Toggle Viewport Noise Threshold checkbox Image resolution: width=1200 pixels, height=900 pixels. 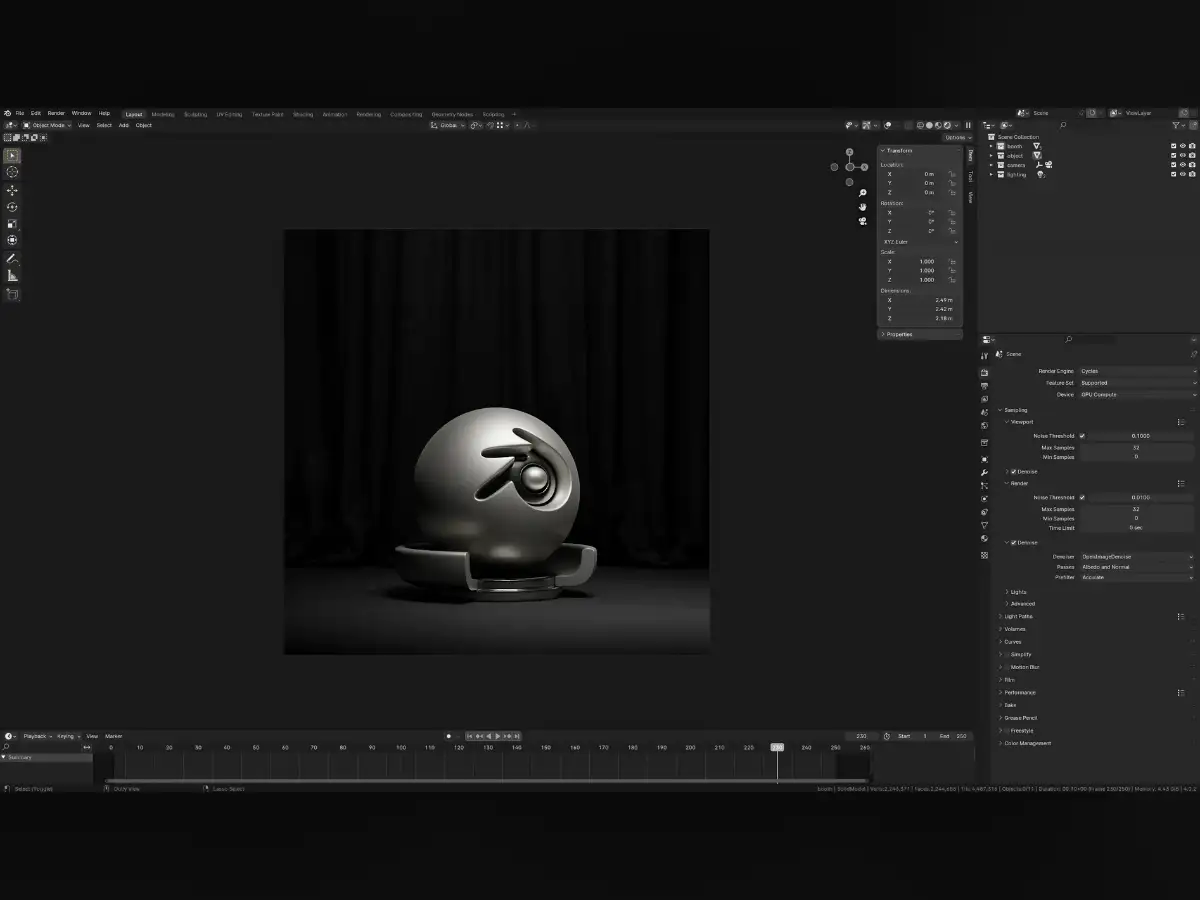pyautogui.click(x=1082, y=436)
